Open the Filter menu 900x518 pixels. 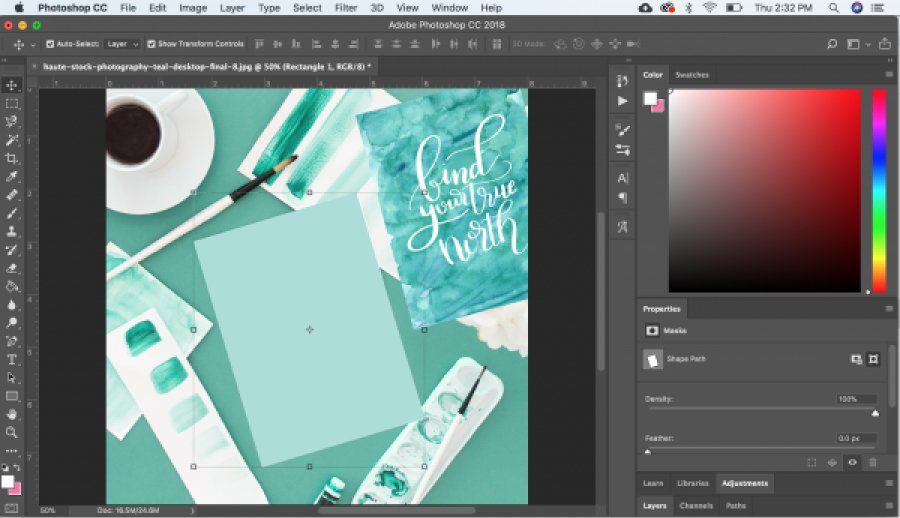(x=346, y=8)
